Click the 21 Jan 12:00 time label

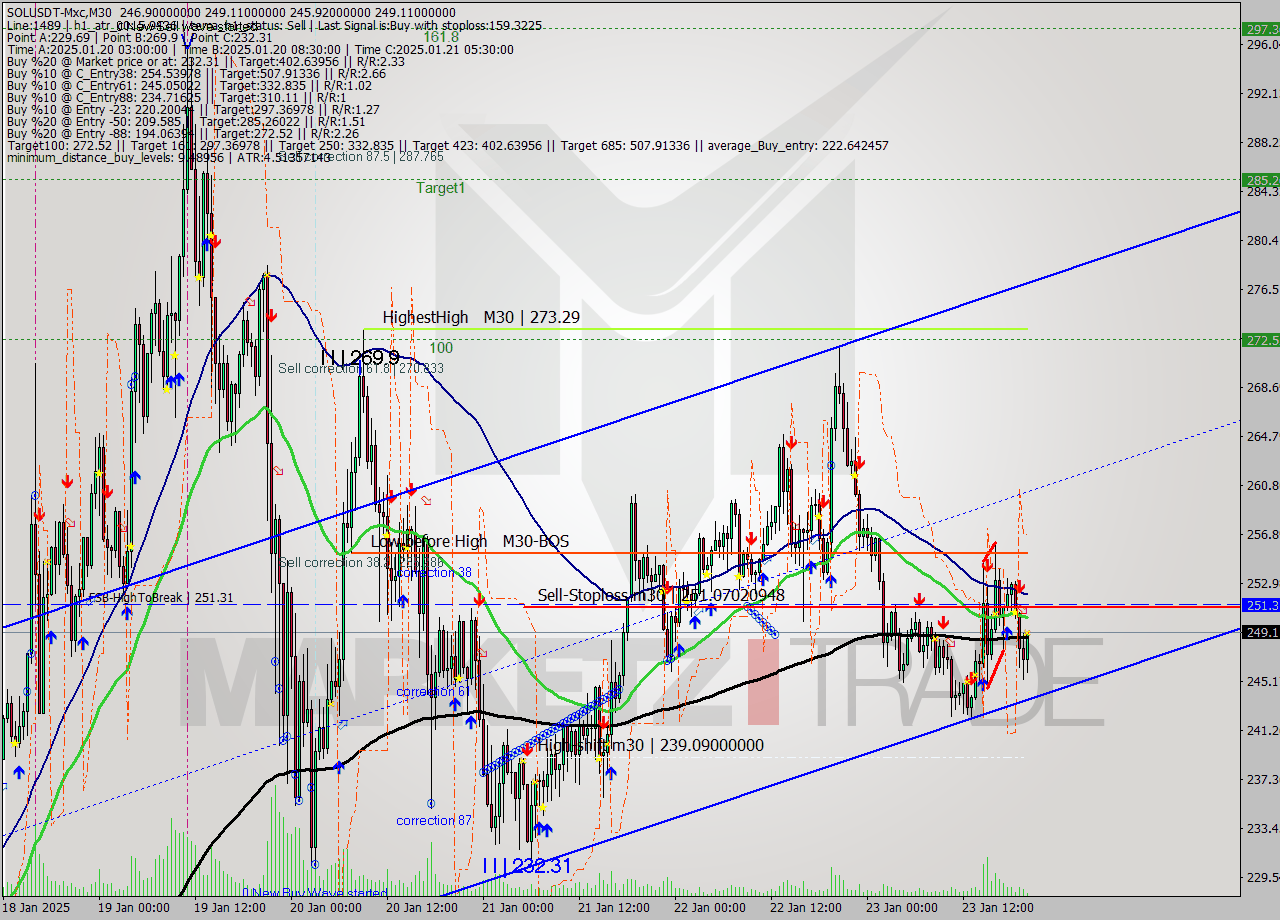tap(614, 908)
